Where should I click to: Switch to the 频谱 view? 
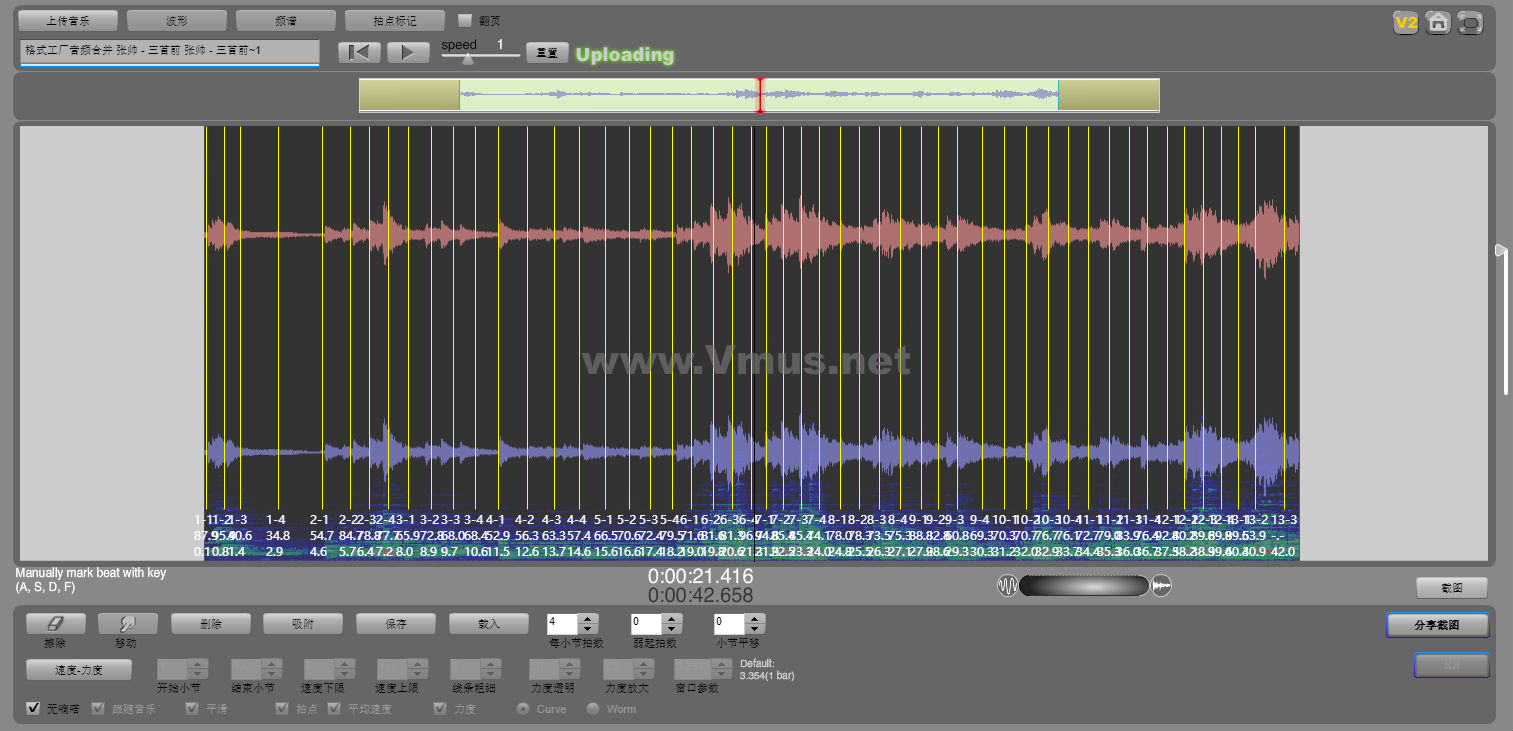[x=286, y=21]
